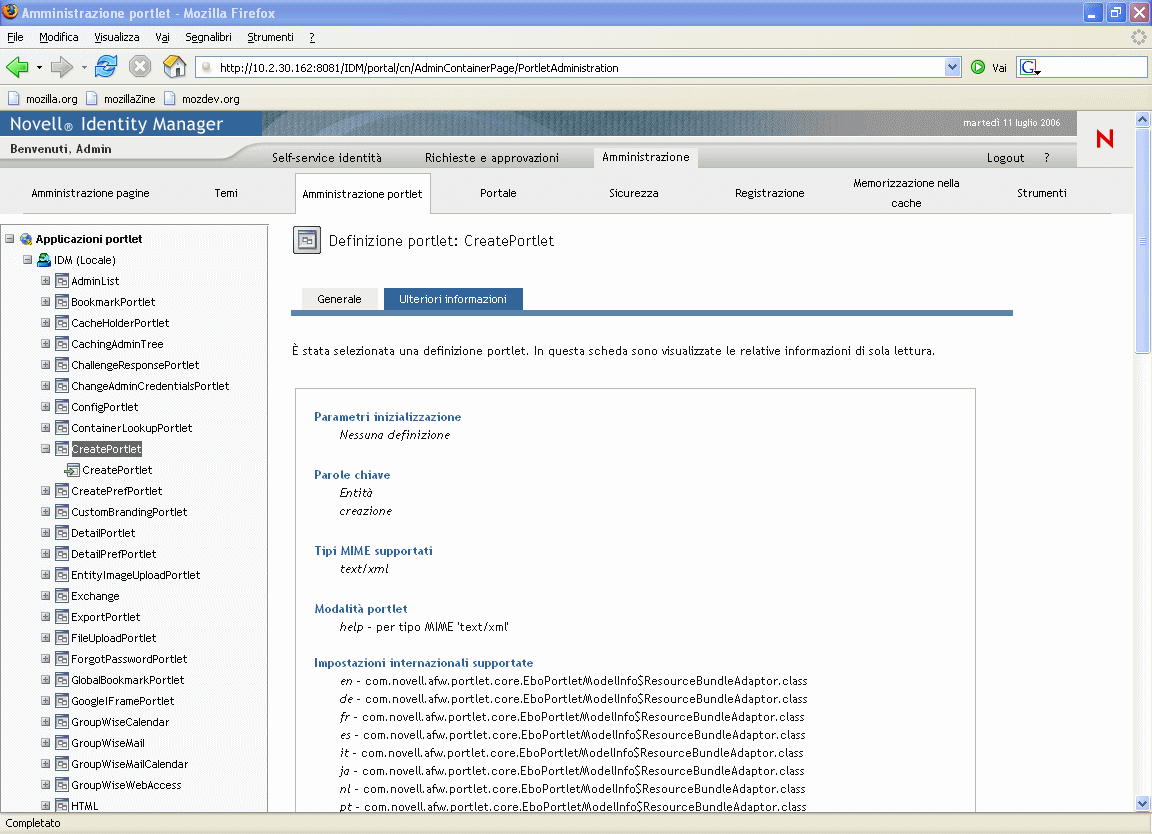Viewport: 1152px width, 834px height.
Task: Open Richieste e approvazioni section
Action: click(492, 158)
